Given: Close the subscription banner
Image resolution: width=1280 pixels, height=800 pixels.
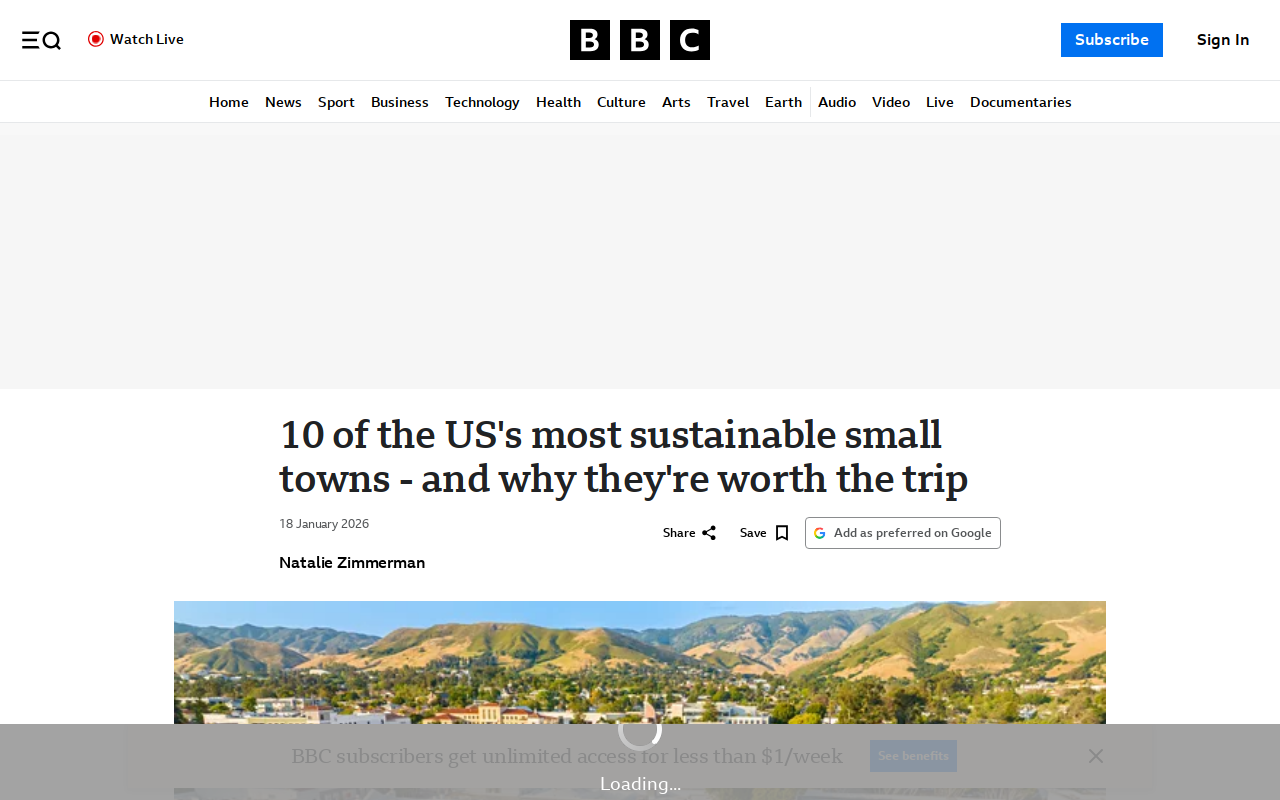Looking at the screenshot, I should pyautogui.click(x=1096, y=756).
